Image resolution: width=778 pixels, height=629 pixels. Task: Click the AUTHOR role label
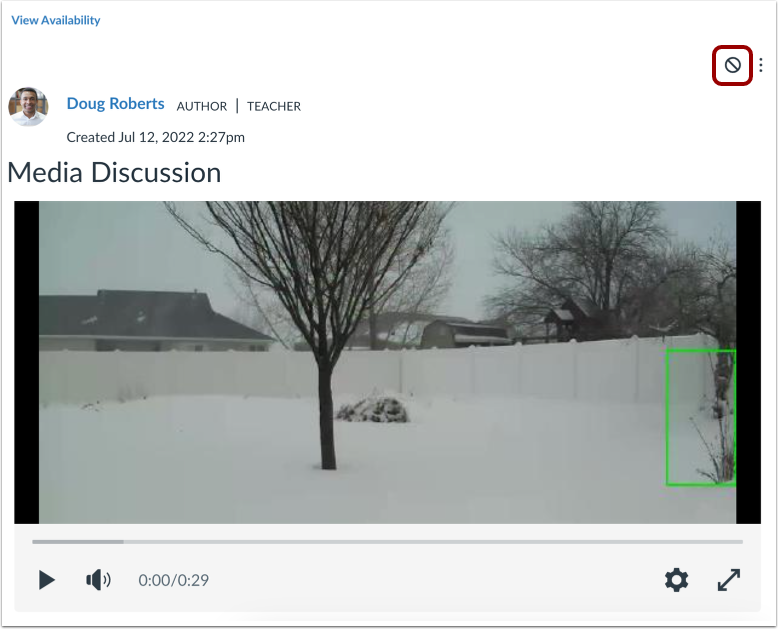coord(201,106)
